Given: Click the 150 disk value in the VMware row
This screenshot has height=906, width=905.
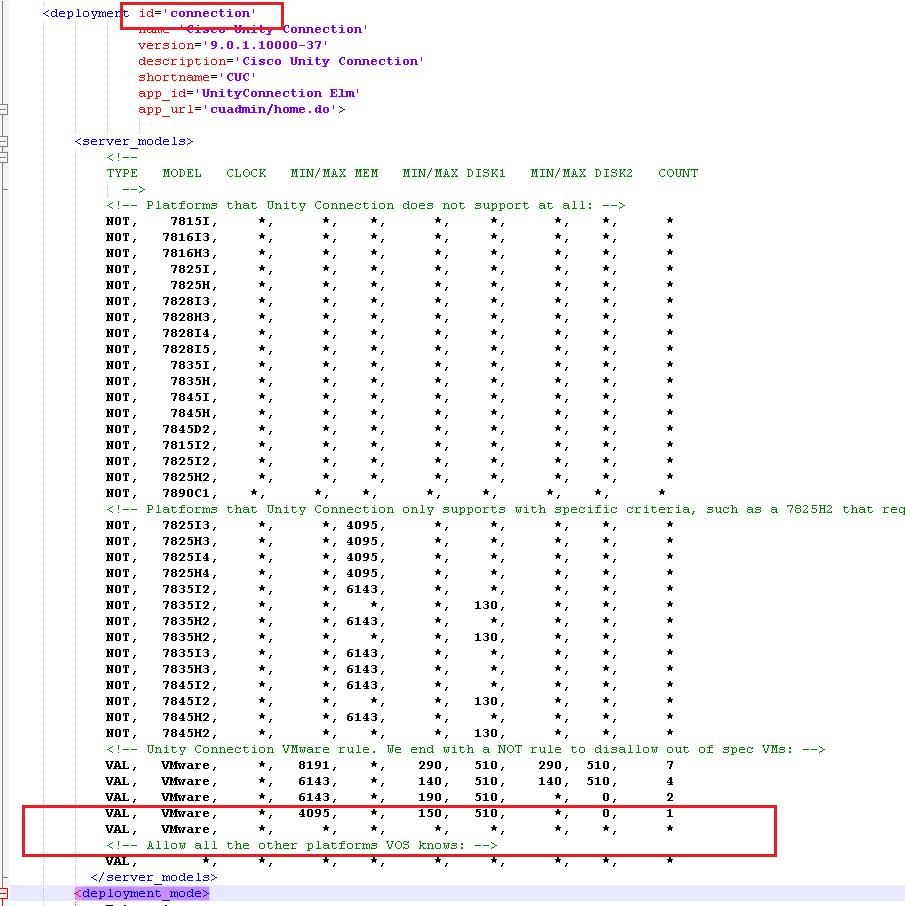Looking at the screenshot, I should [430, 814].
